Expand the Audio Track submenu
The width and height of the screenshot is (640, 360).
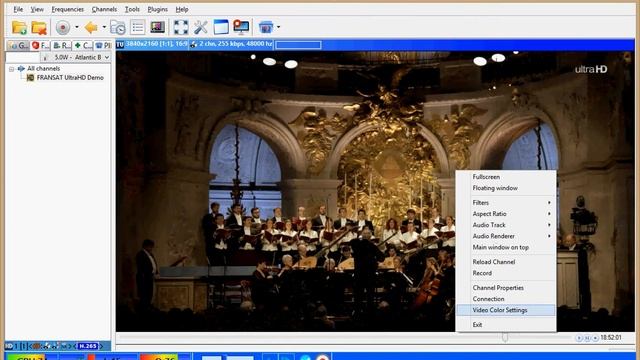(506, 225)
